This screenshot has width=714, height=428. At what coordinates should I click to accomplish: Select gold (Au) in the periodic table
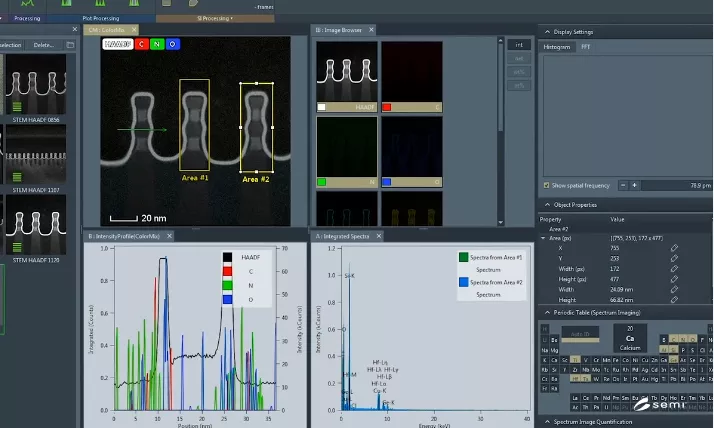(x=645, y=379)
